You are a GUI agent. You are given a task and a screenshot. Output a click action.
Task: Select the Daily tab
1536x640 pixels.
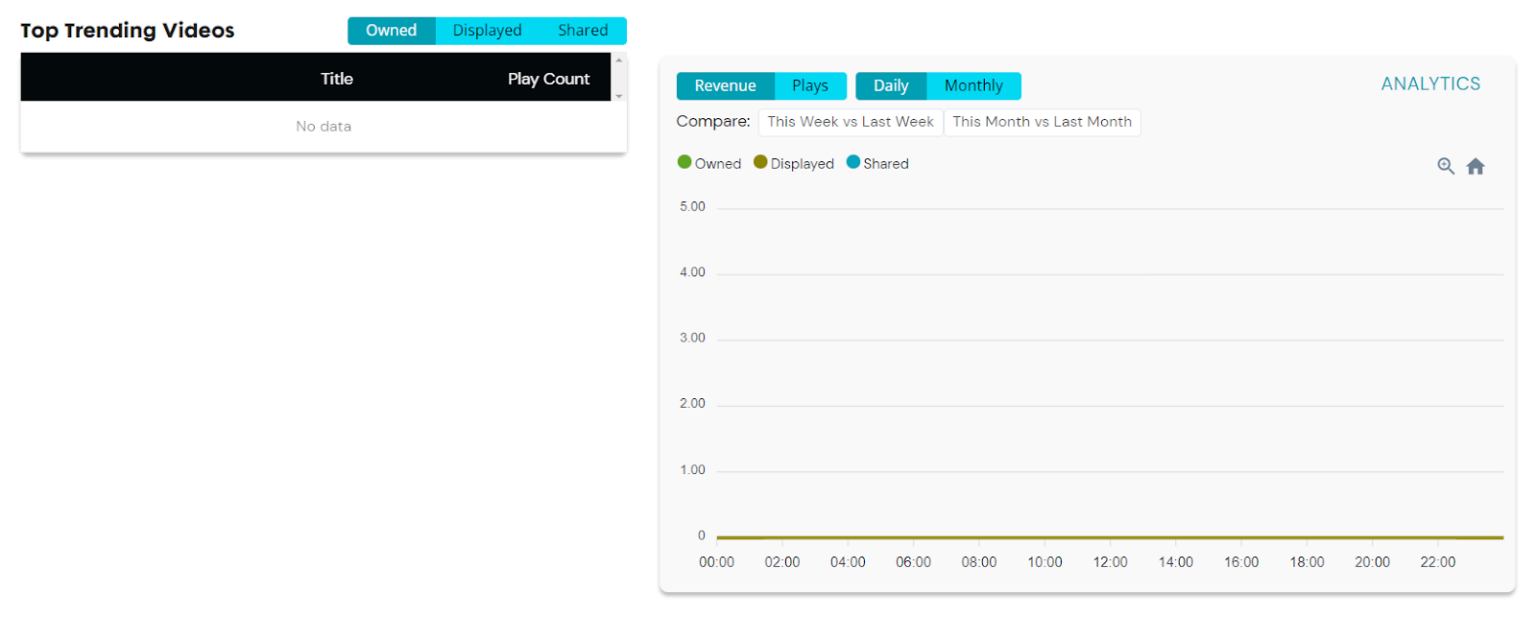(x=890, y=86)
